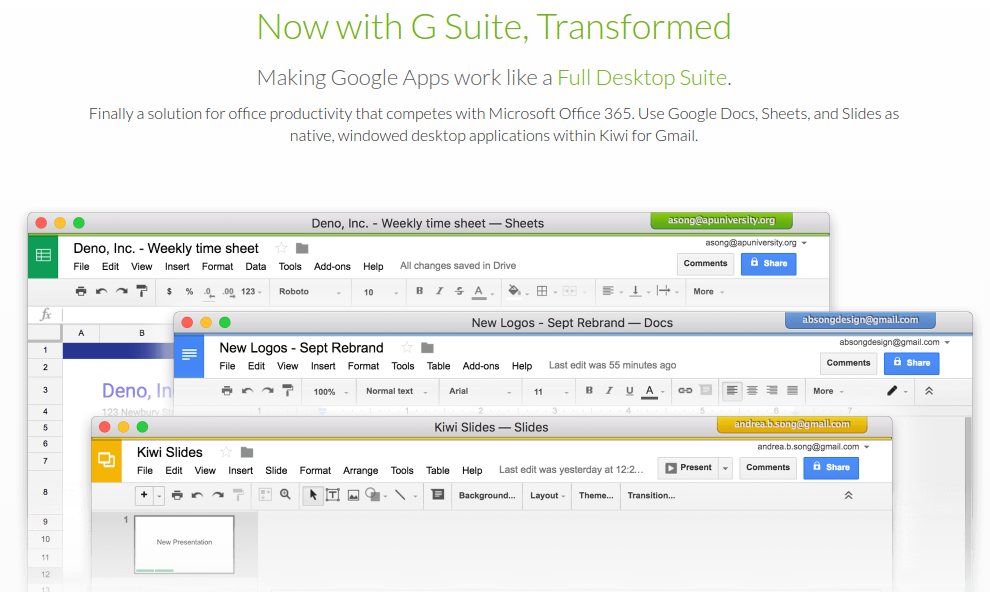This screenshot has width=990, height=592.
Task: Move the Sheets document to a folder
Action: [x=302, y=248]
